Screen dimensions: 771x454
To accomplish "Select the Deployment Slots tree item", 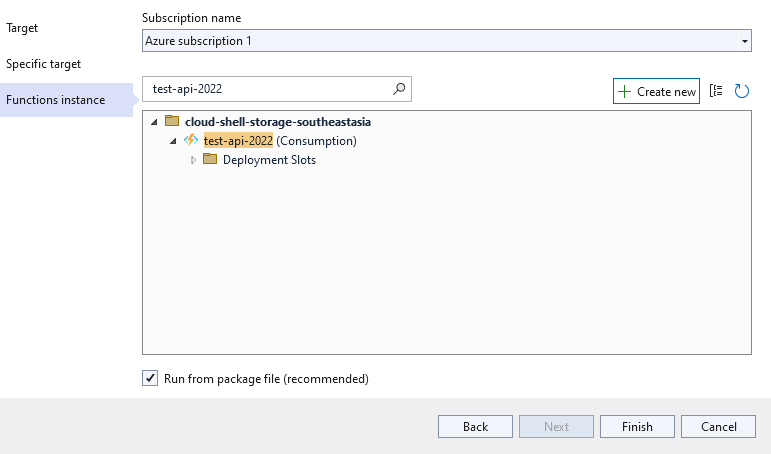I will click(269, 160).
